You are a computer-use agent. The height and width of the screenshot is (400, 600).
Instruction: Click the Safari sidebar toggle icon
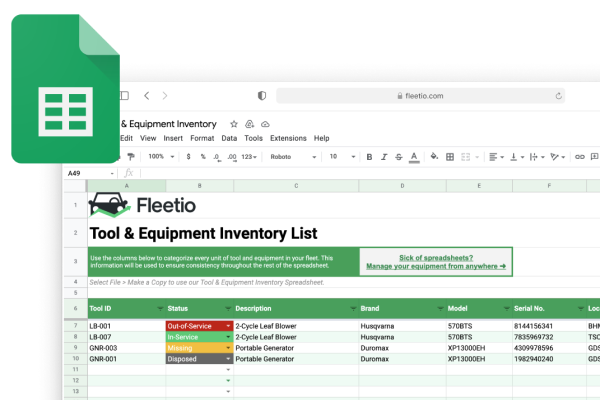[124, 96]
